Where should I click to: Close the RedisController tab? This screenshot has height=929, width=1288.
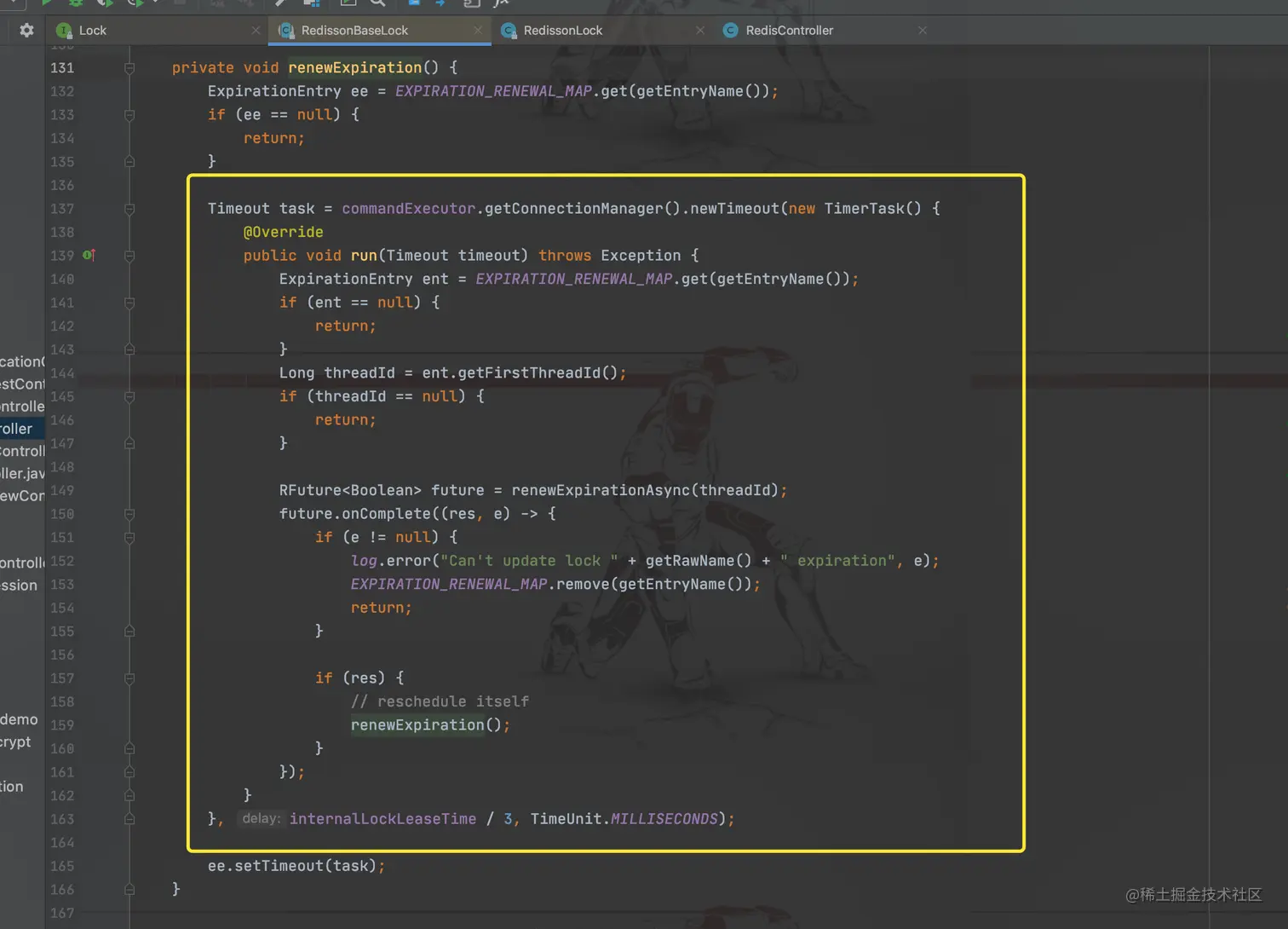coord(923,30)
